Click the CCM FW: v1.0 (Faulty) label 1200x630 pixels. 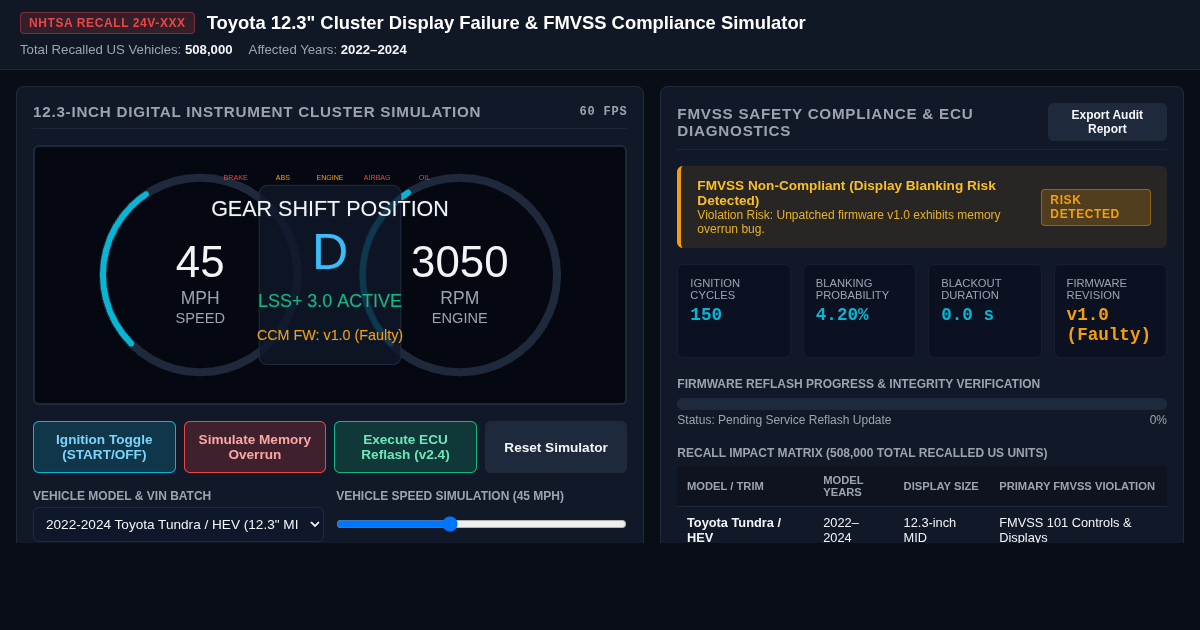coord(330,335)
